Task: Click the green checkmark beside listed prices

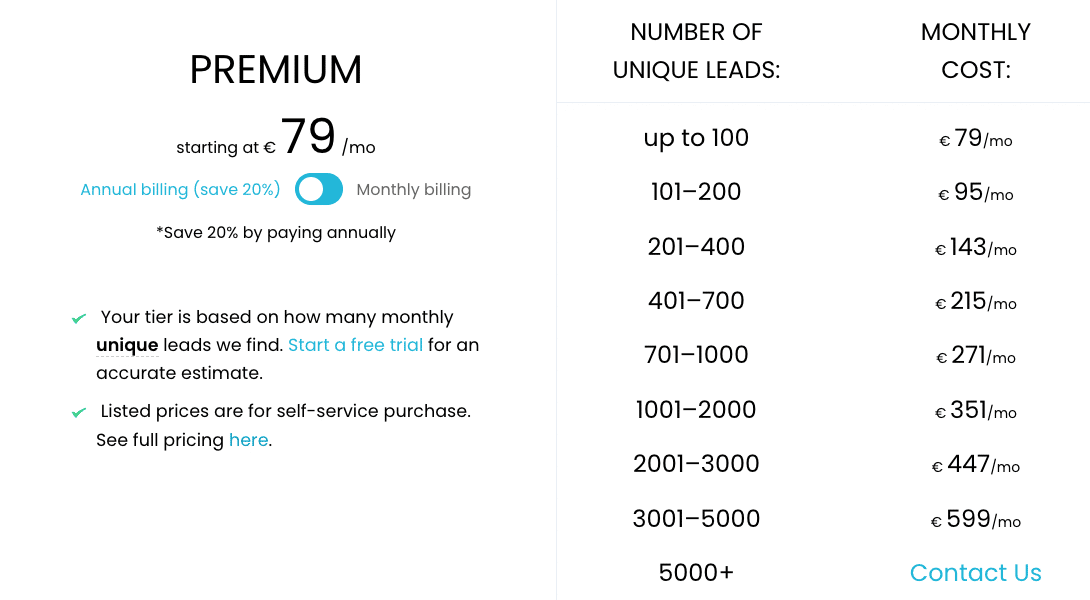Action: coord(79,412)
